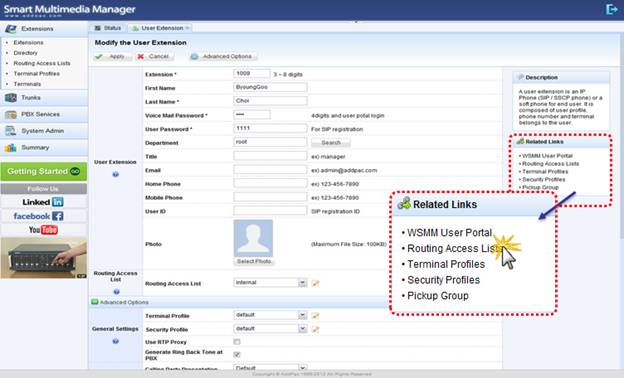Open the System Admin section
The height and width of the screenshot is (378, 624).
[x=44, y=131]
